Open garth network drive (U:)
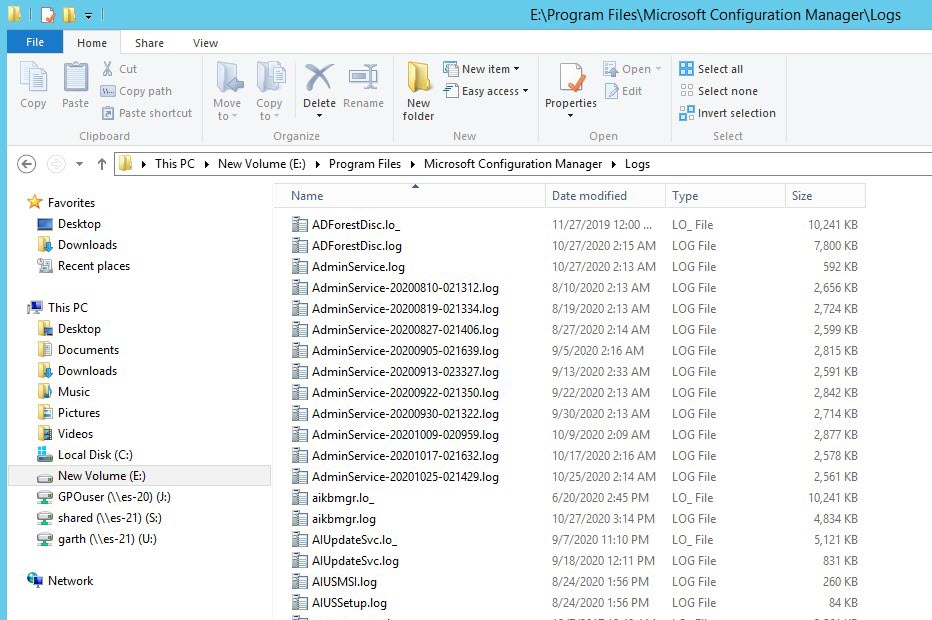Viewport: 932px width, 620px height. (96, 539)
